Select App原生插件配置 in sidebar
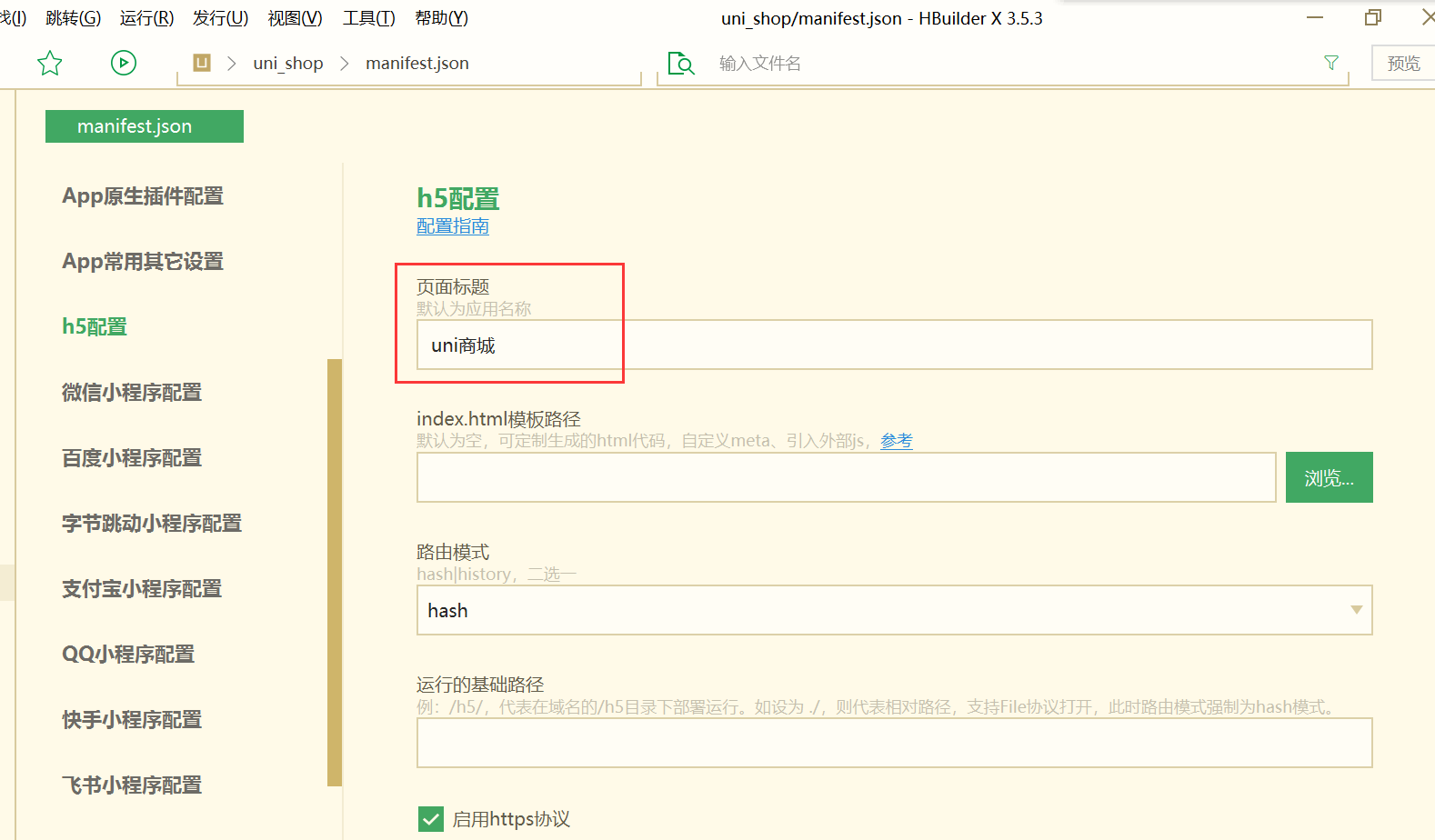1435x840 pixels. coord(143,196)
